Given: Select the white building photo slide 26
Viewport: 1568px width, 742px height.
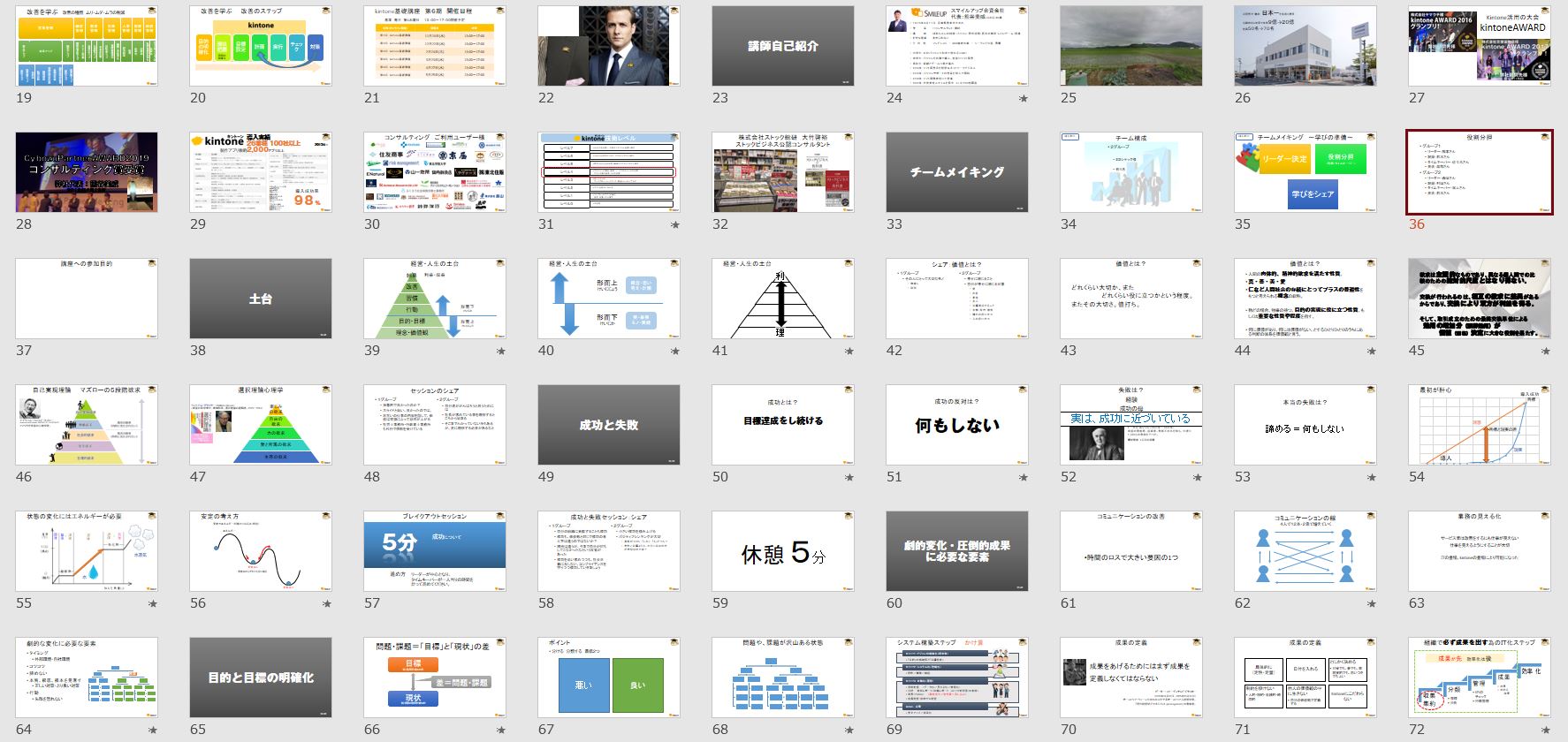Looking at the screenshot, I should click(1305, 46).
